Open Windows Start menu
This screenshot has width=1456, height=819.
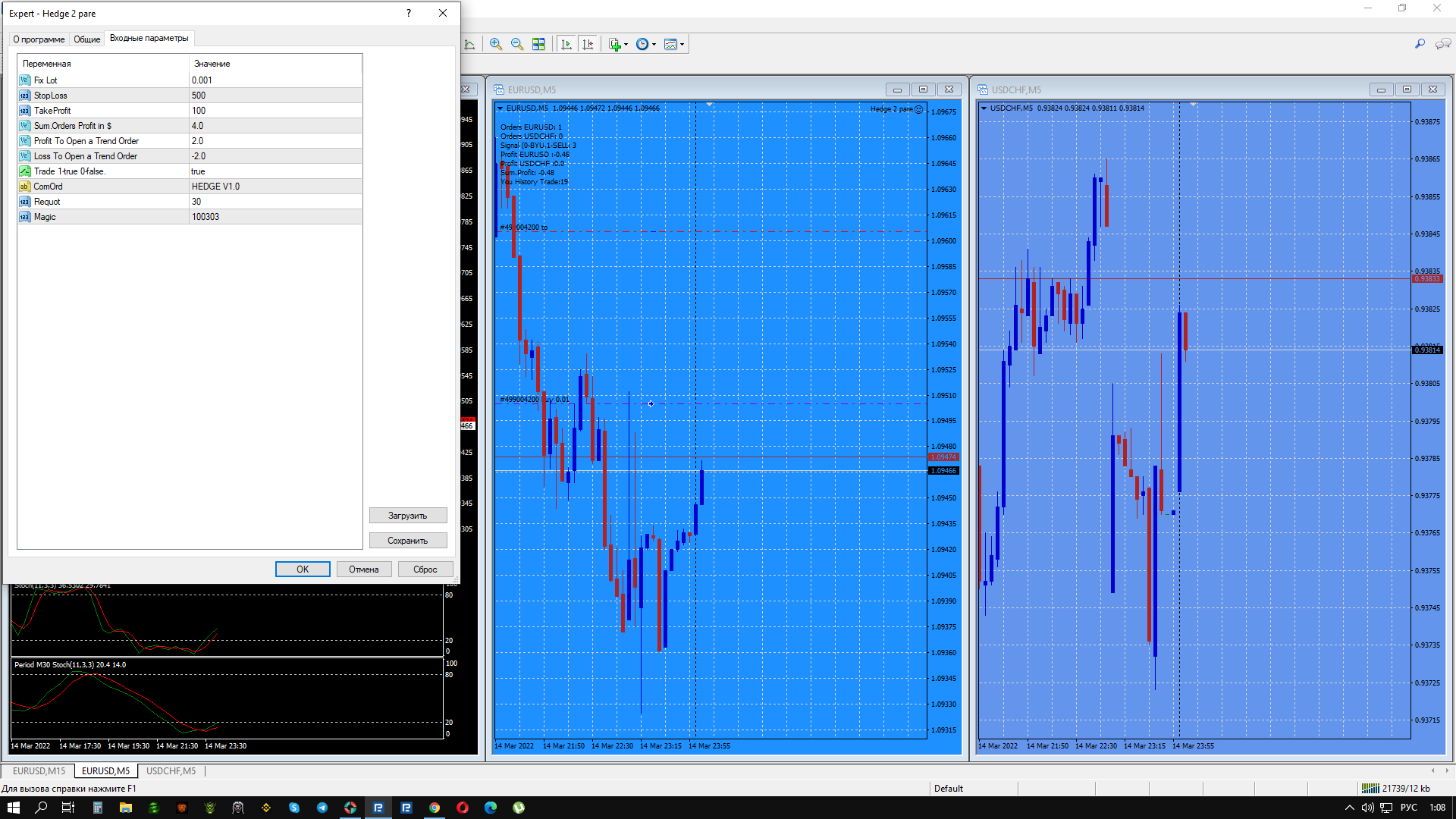[13, 808]
